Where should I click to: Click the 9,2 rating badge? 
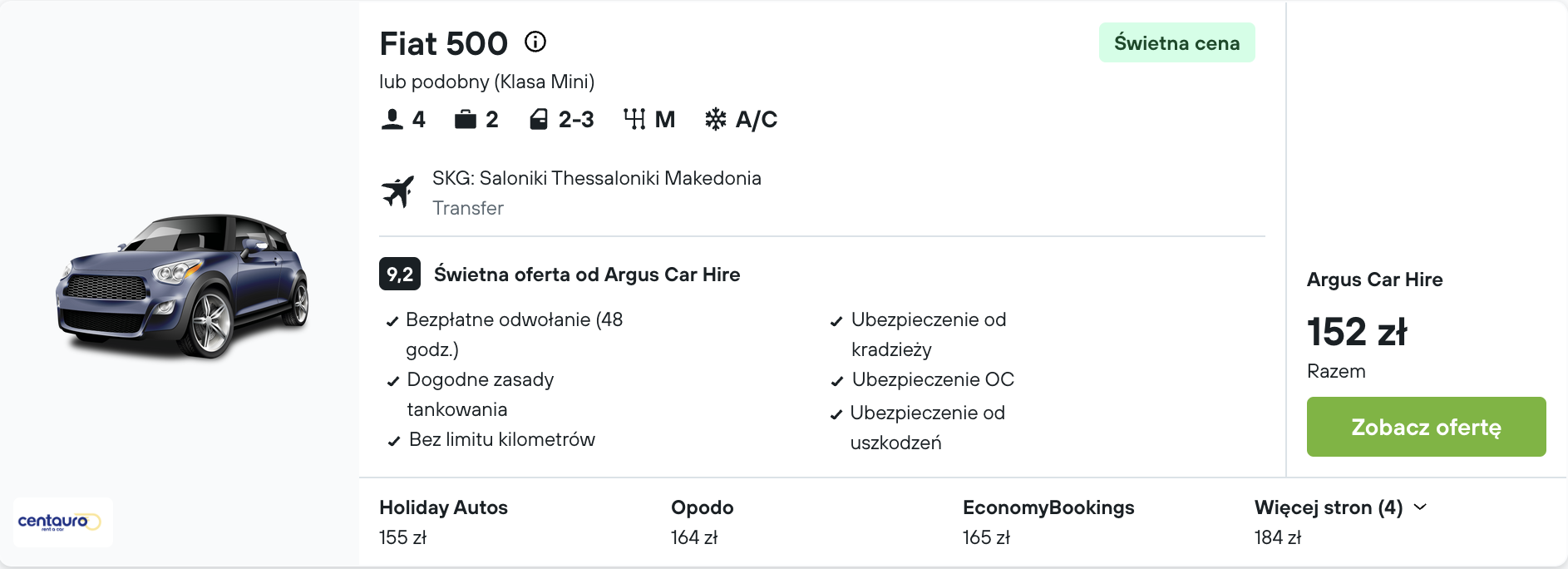tap(400, 274)
